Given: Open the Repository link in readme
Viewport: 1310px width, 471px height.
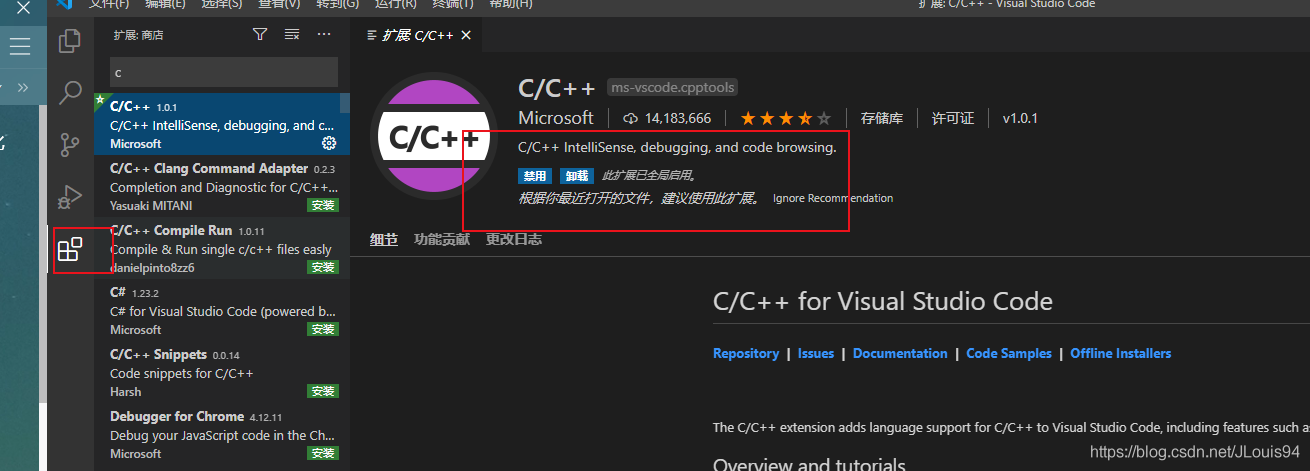Looking at the screenshot, I should 746,354.
